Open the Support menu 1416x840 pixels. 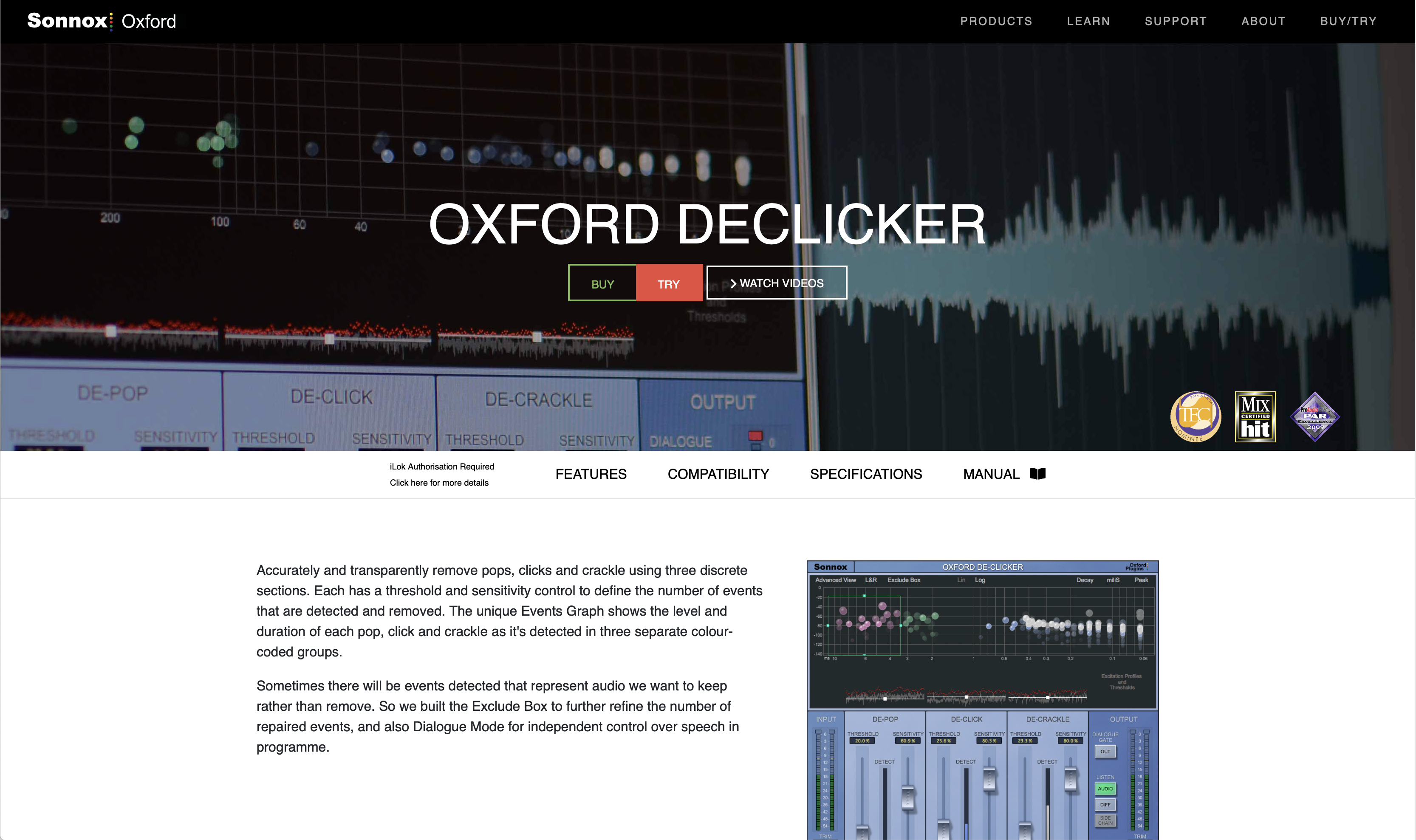(1176, 21)
